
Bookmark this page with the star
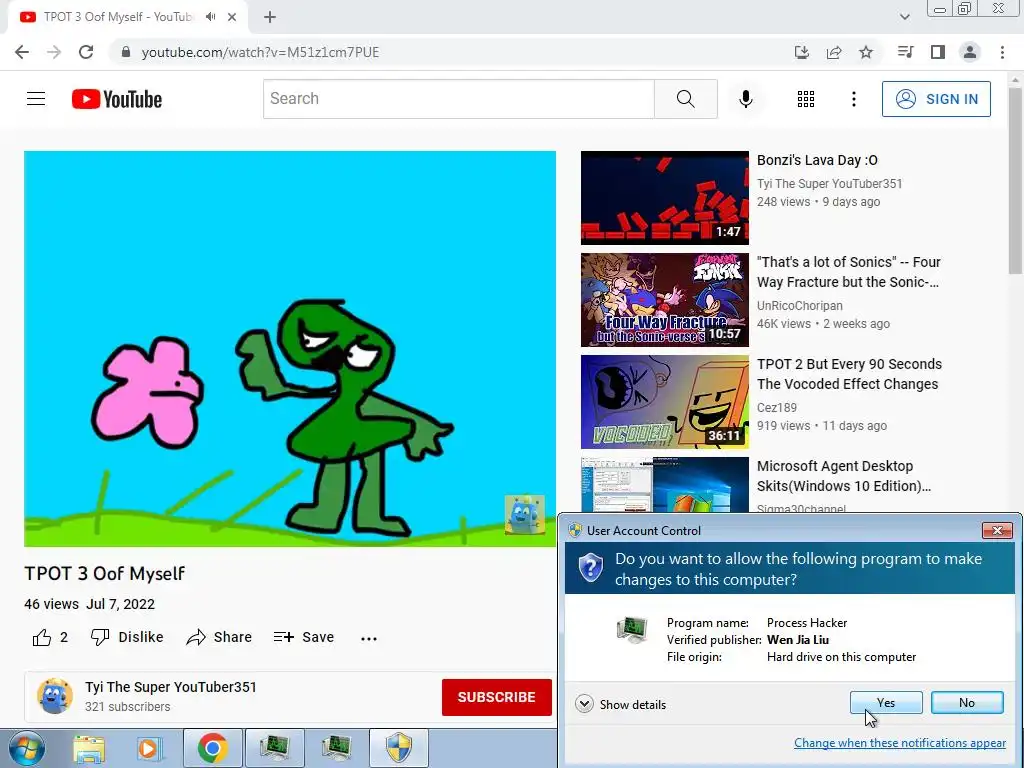pyautogui.click(x=866, y=52)
